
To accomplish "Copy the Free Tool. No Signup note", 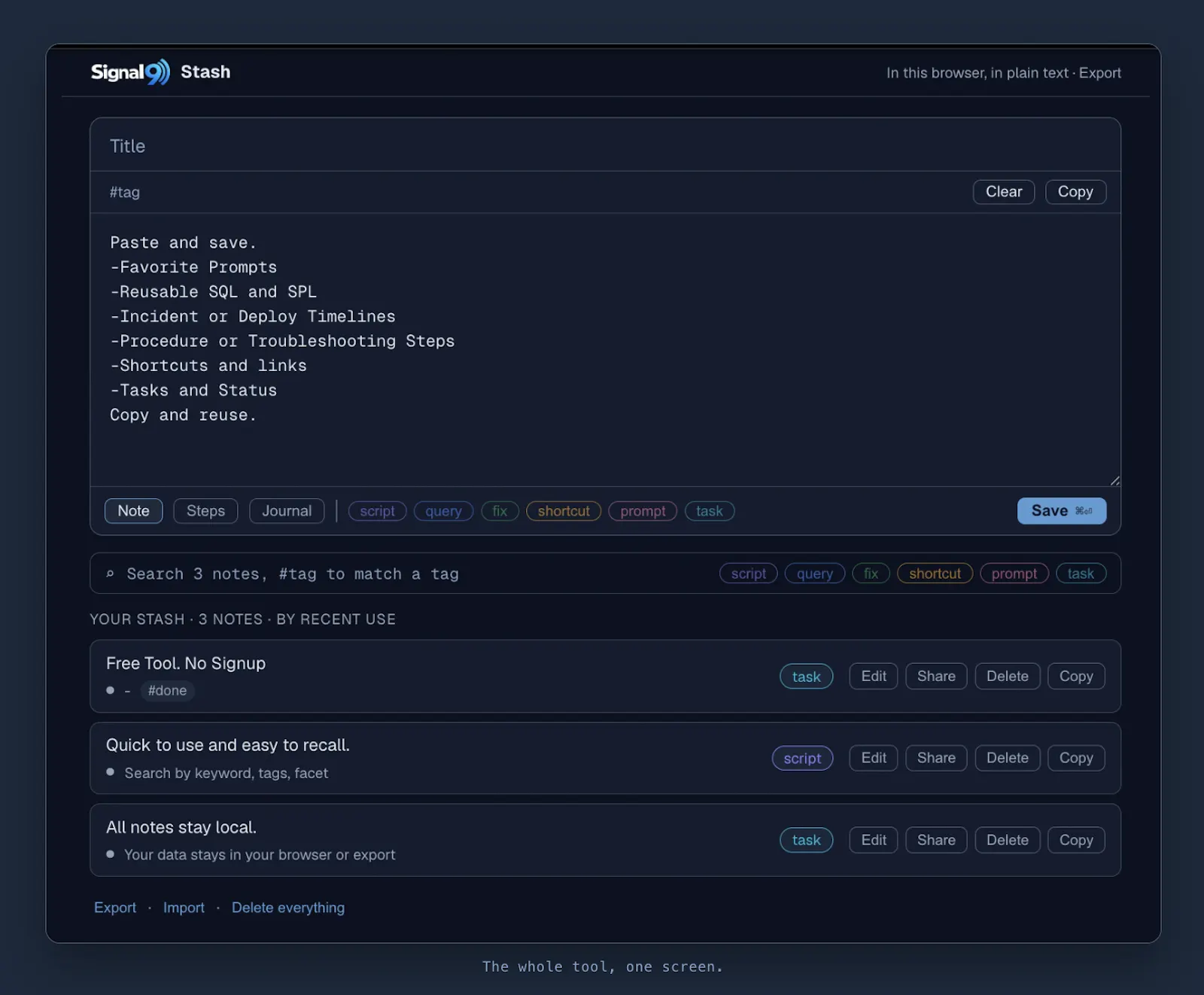I will click(x=1076, y=676).
